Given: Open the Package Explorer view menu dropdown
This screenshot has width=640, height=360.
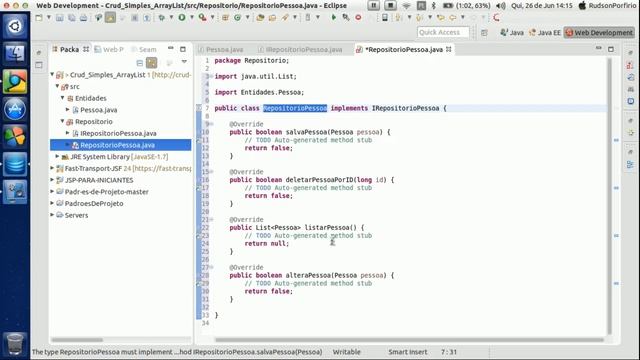Looking at the screenshot, I should [184, 62].
